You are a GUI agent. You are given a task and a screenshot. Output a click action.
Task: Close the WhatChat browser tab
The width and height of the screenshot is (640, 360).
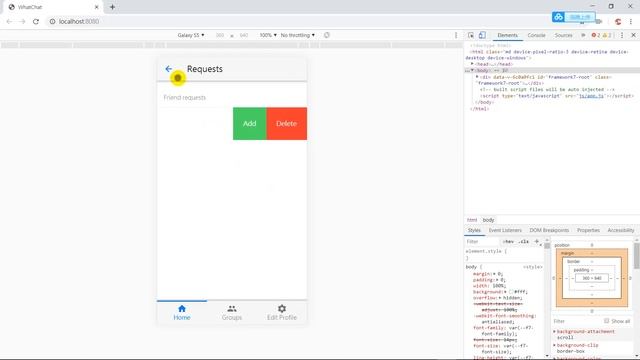(x=97, y=7)
